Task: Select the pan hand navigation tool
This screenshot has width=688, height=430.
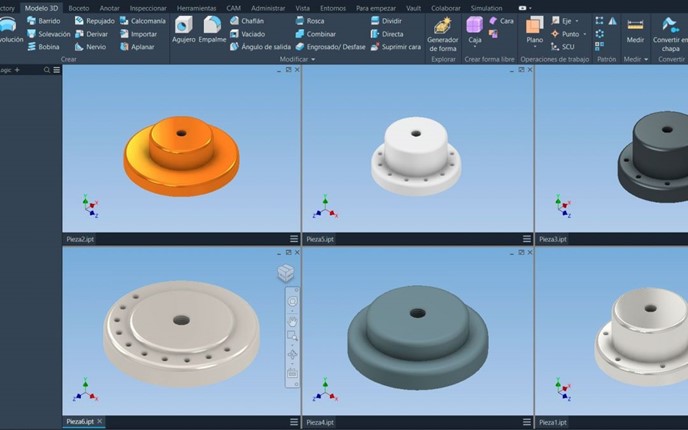Action: tap(292, 322)
